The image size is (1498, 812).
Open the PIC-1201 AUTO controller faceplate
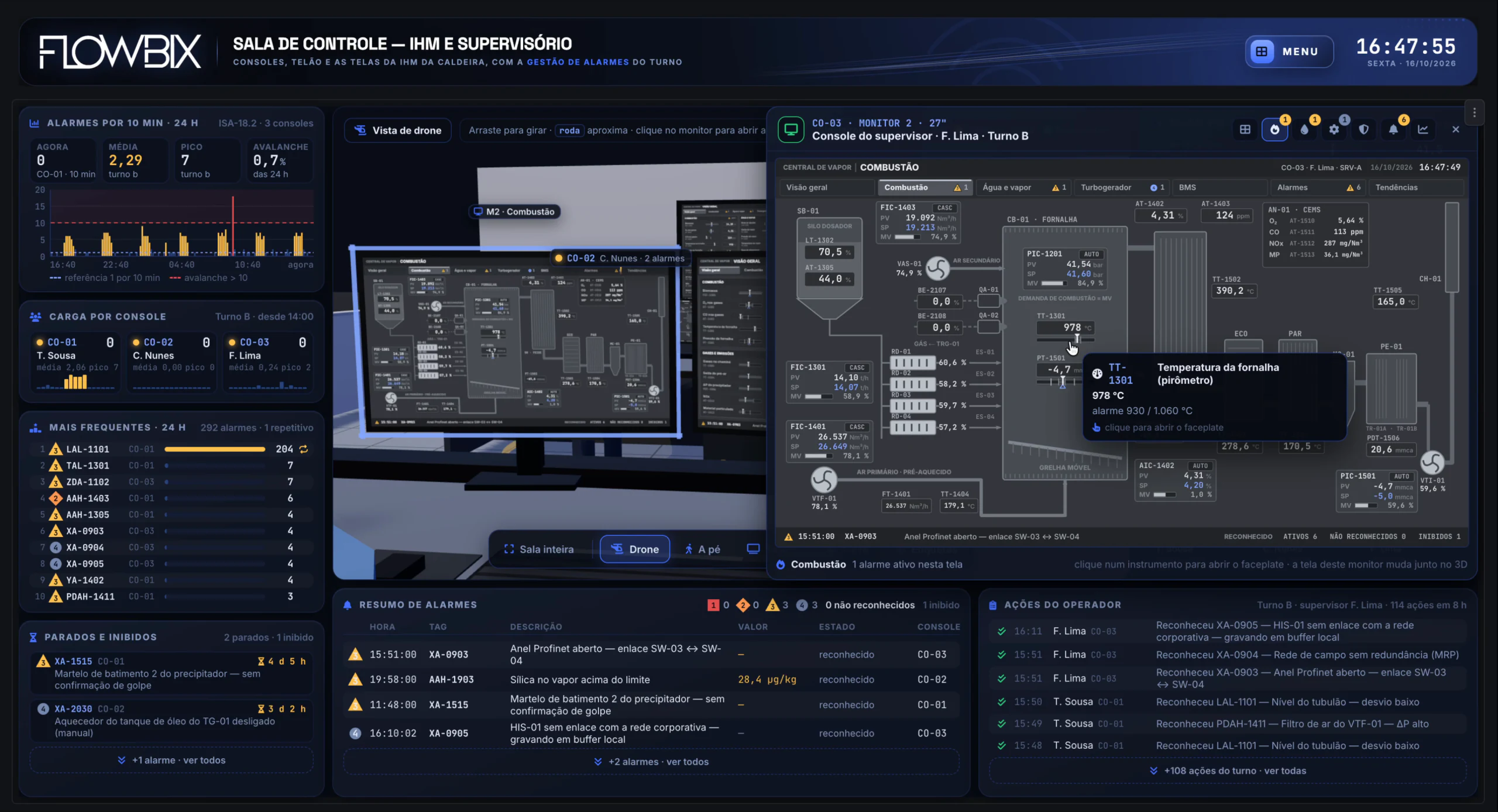[x=1064, y=269]
